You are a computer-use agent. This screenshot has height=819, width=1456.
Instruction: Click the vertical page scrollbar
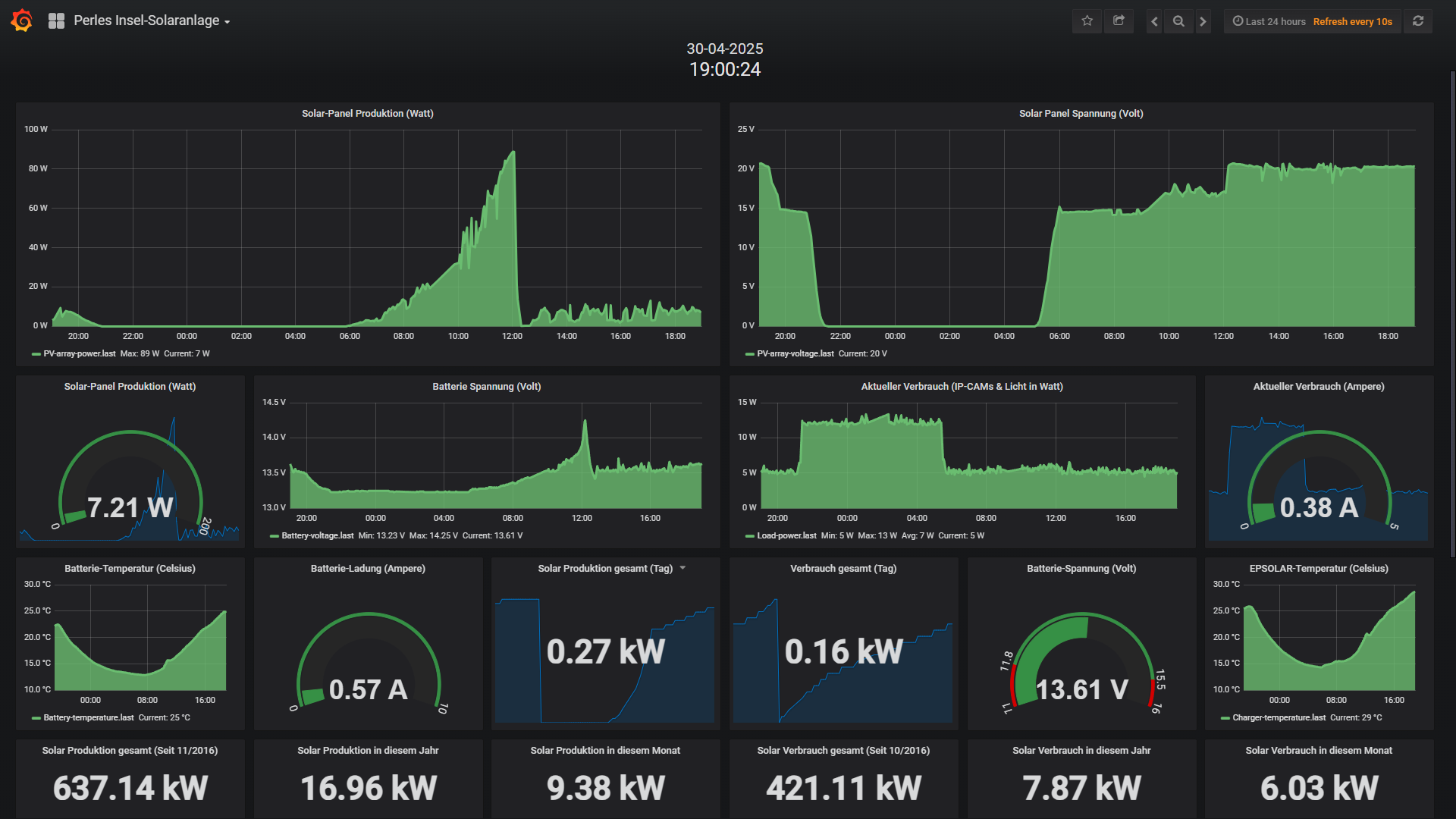coord(1452,315)
